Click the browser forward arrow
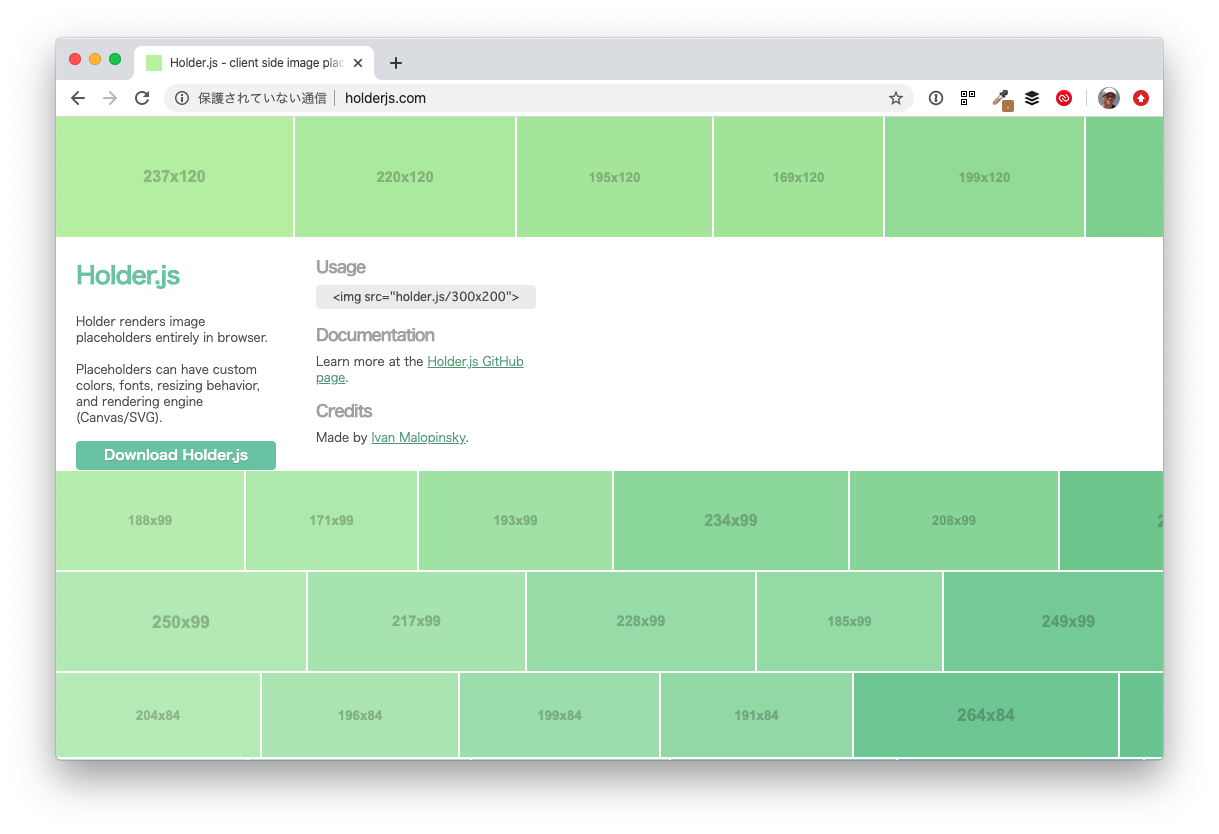The height and width of the screenshot is (834, 1219). pos(110,98)
